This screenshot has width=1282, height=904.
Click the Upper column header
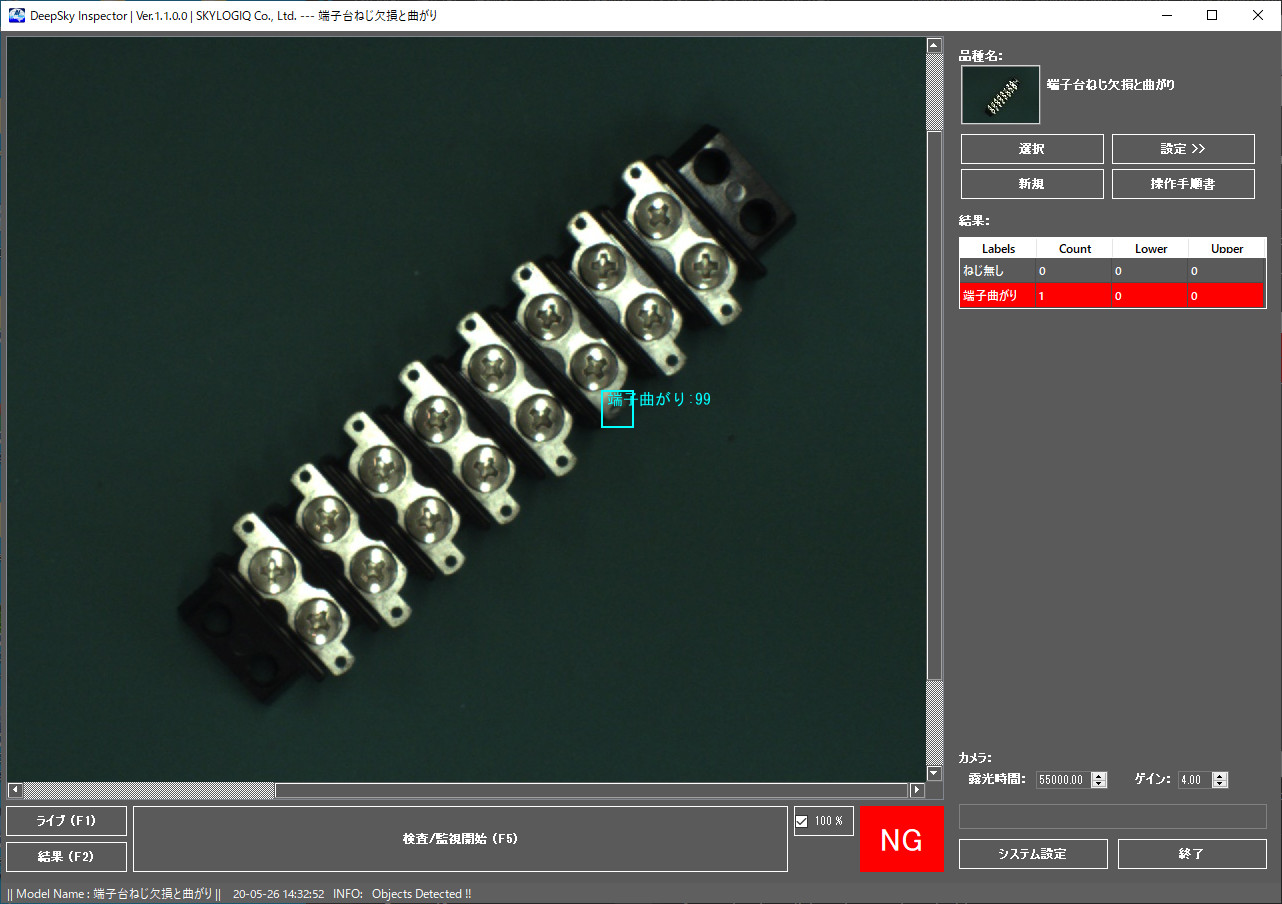(1227, 248)
